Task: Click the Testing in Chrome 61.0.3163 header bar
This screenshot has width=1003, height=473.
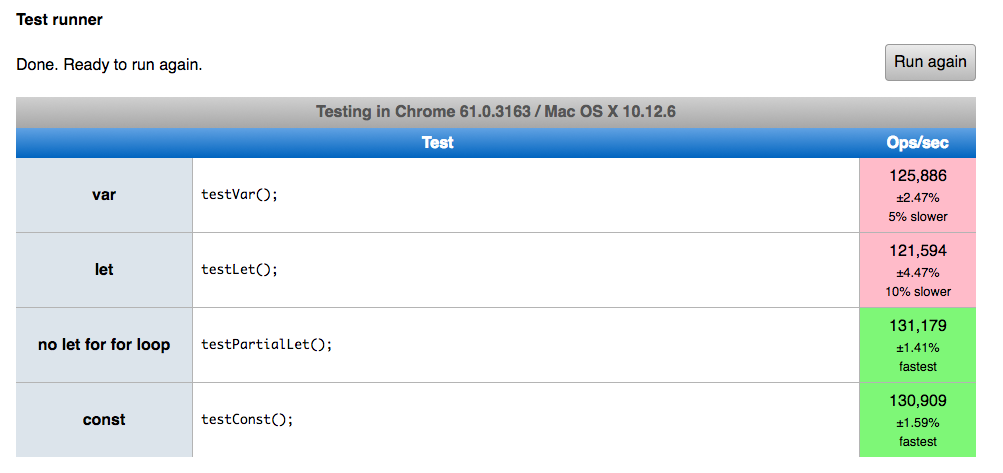Action: tap(495, 111)
